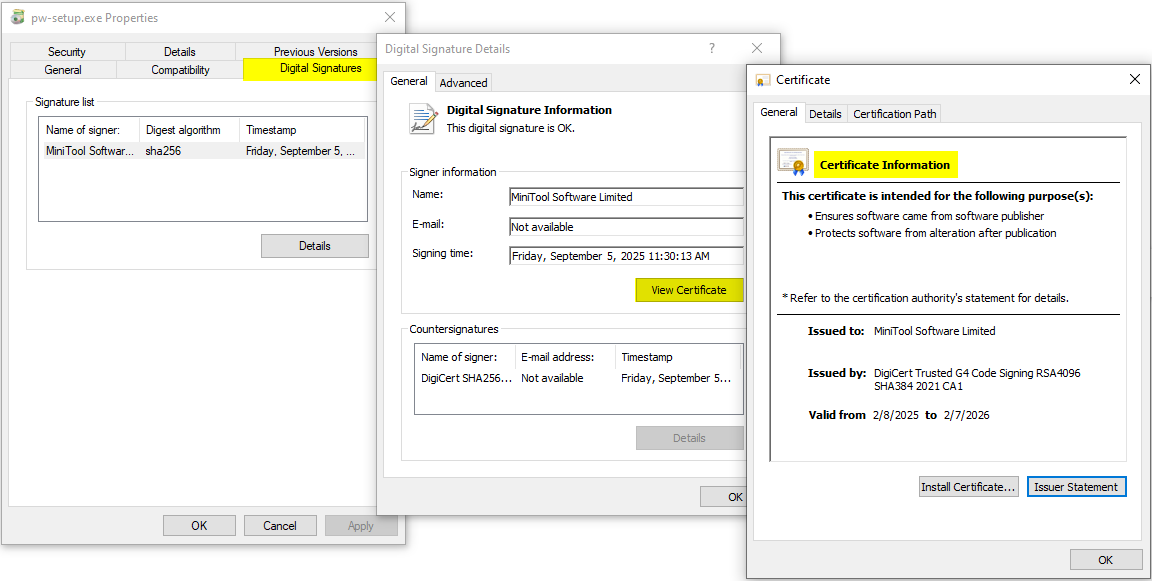Open the Advanced tab in Digital Signature Details
This screenshot has width=1152, height=581.
pos(463,82)
